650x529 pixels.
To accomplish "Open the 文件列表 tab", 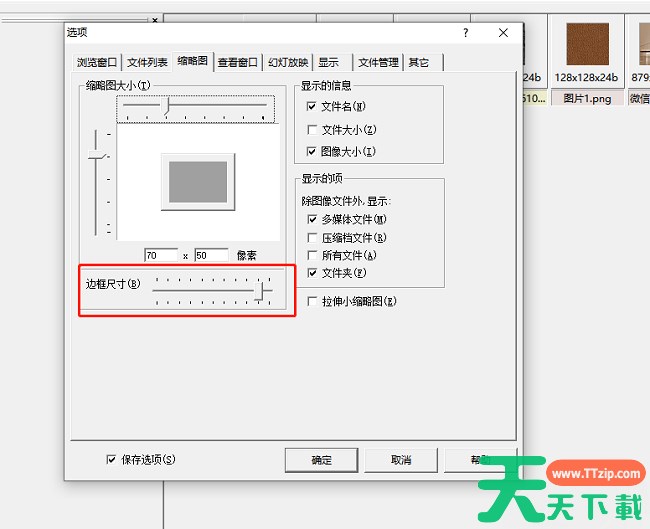I will pos(147,63).
